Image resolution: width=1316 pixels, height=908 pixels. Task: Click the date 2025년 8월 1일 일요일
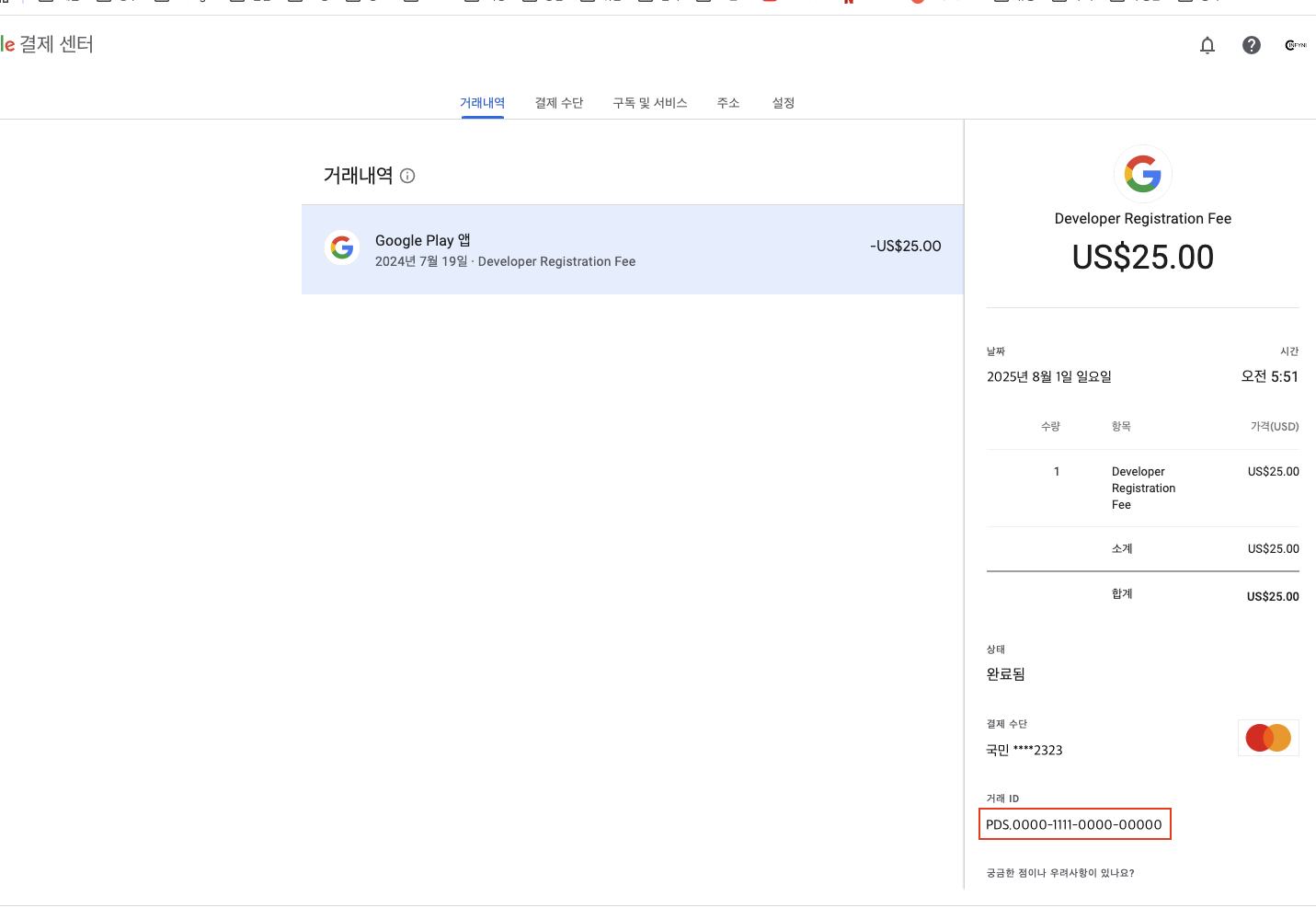(x=1049, y=377)
